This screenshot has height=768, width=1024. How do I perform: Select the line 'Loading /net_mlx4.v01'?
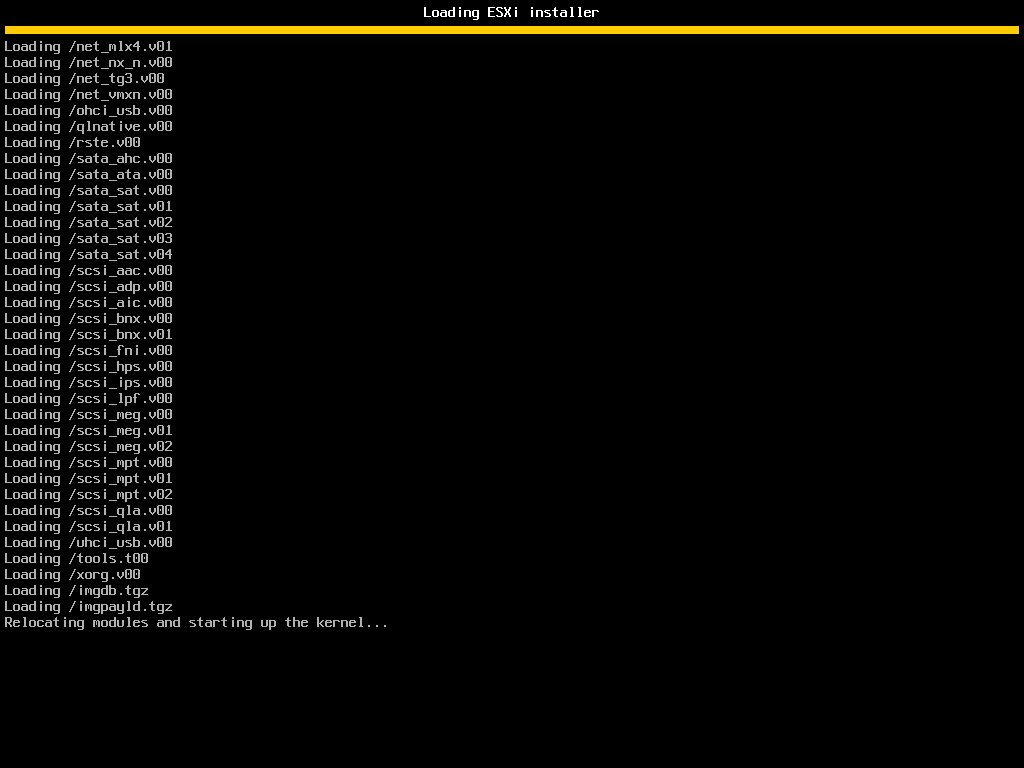pyautogui.click(x=88, y=46)
